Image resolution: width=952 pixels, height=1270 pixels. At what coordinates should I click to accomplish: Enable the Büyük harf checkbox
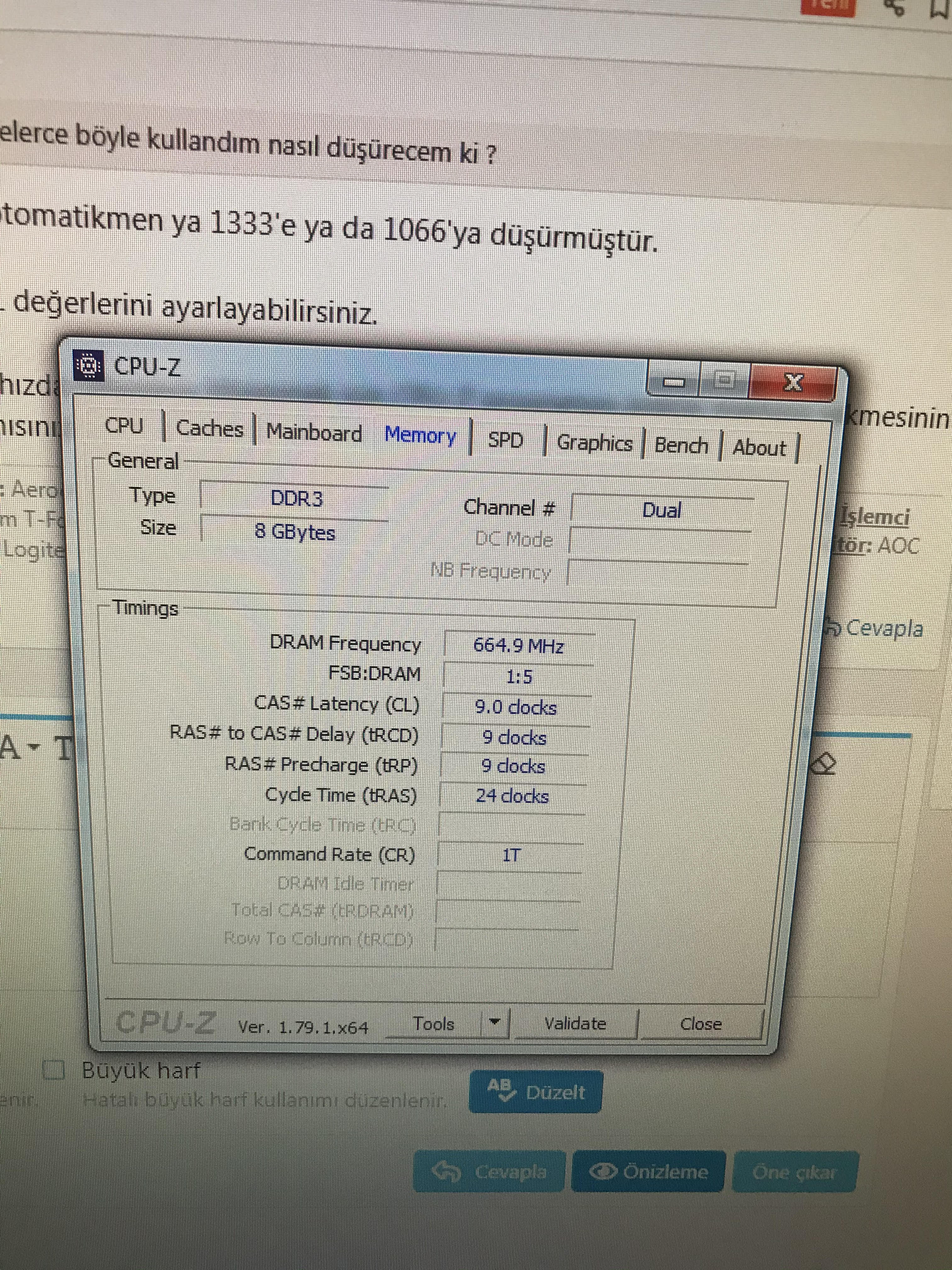tap(54, 1070)
